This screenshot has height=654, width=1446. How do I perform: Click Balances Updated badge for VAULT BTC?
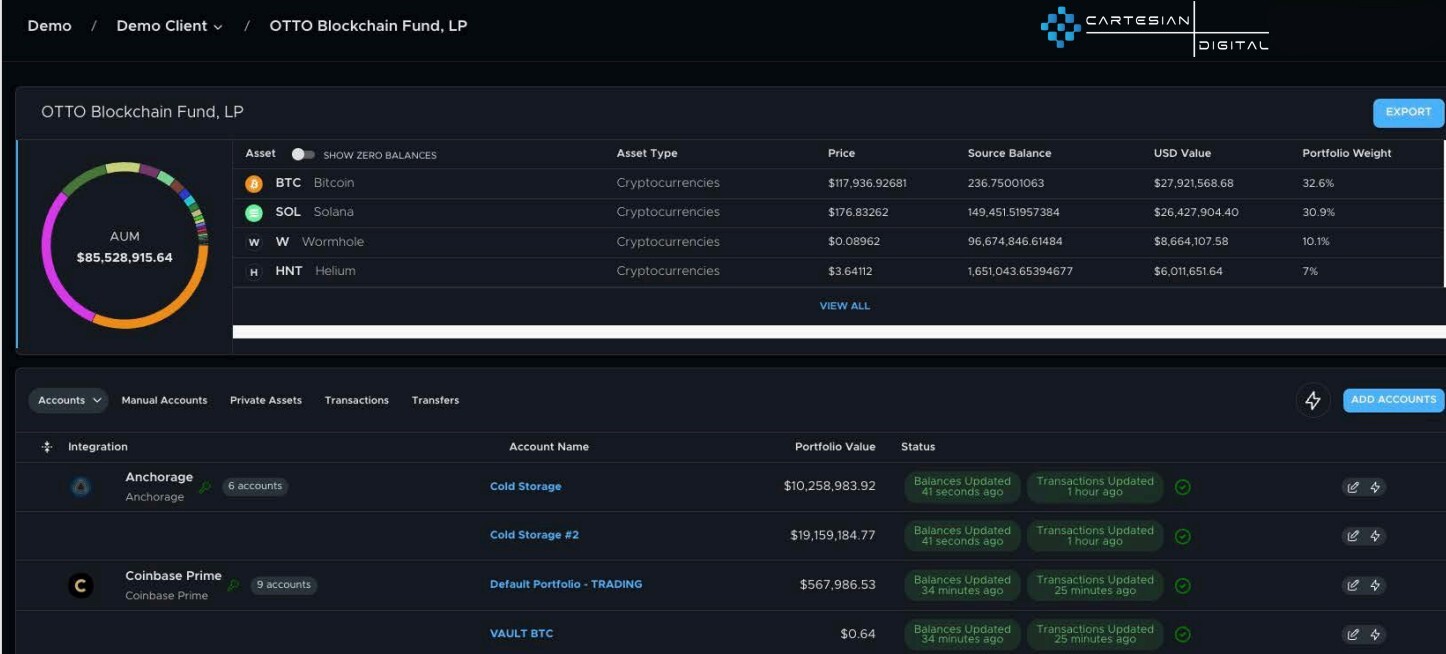tap(962, 634)
